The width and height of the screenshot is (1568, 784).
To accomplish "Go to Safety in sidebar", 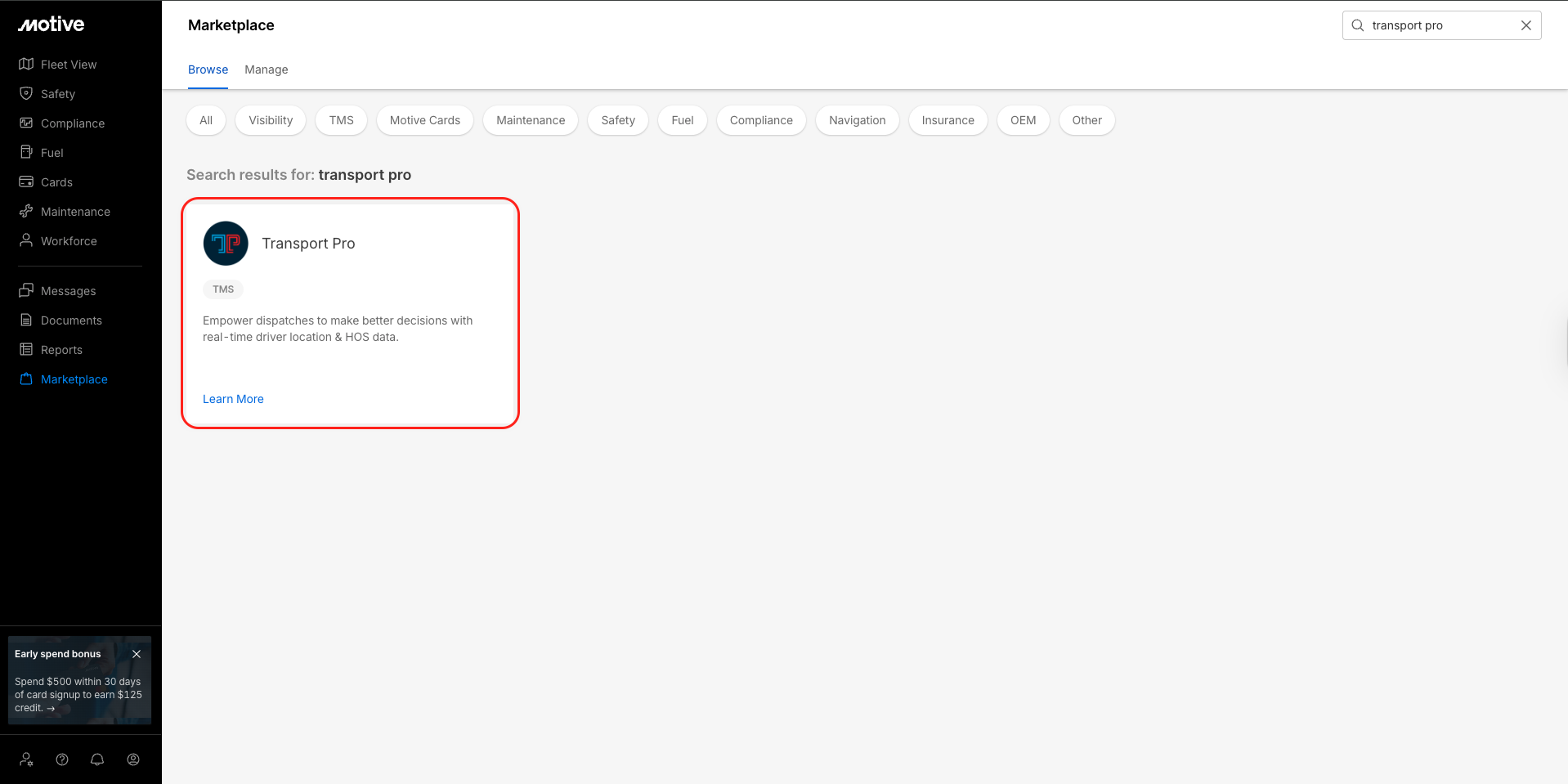I will pyautogui.click(x=58, y=94).
